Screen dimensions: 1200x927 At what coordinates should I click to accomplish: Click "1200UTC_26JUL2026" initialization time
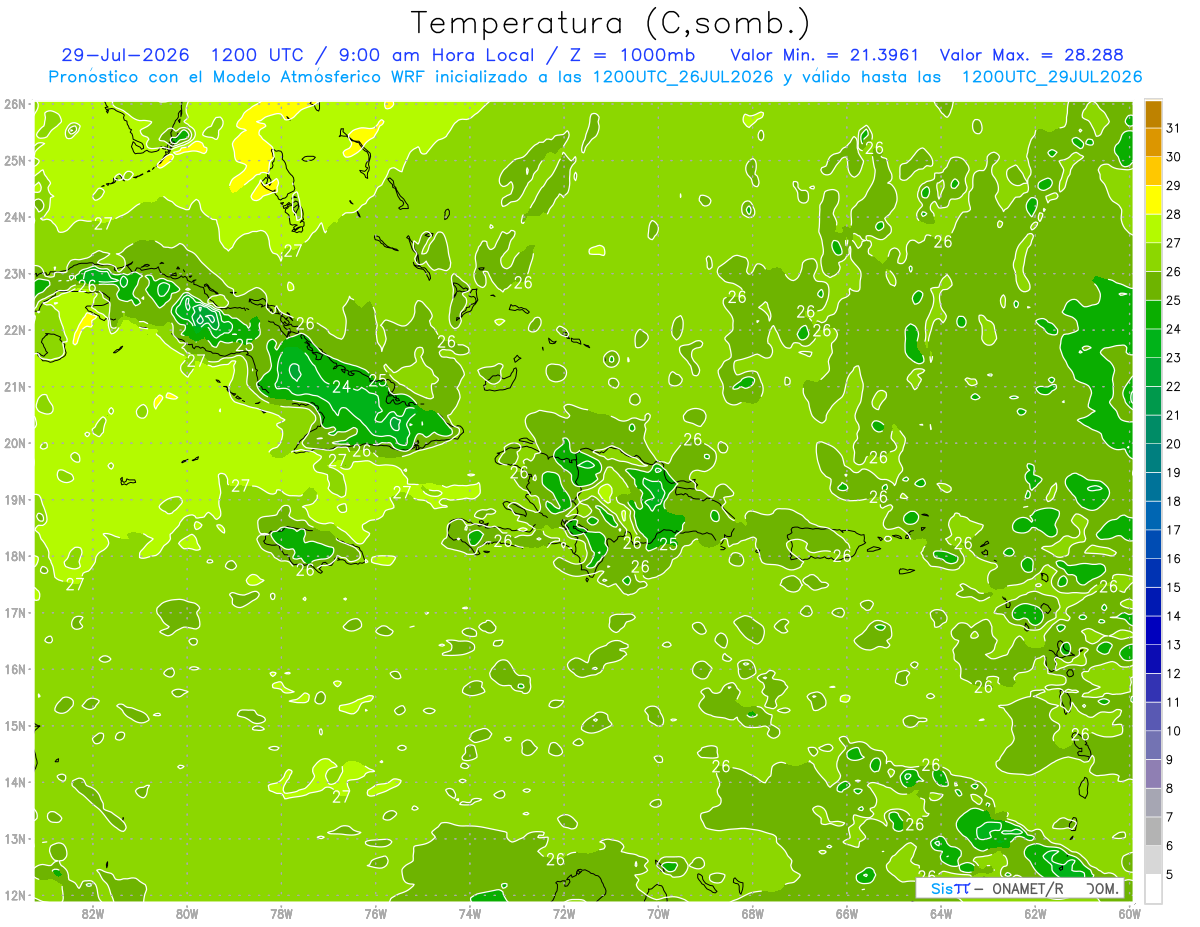[683, 77]
